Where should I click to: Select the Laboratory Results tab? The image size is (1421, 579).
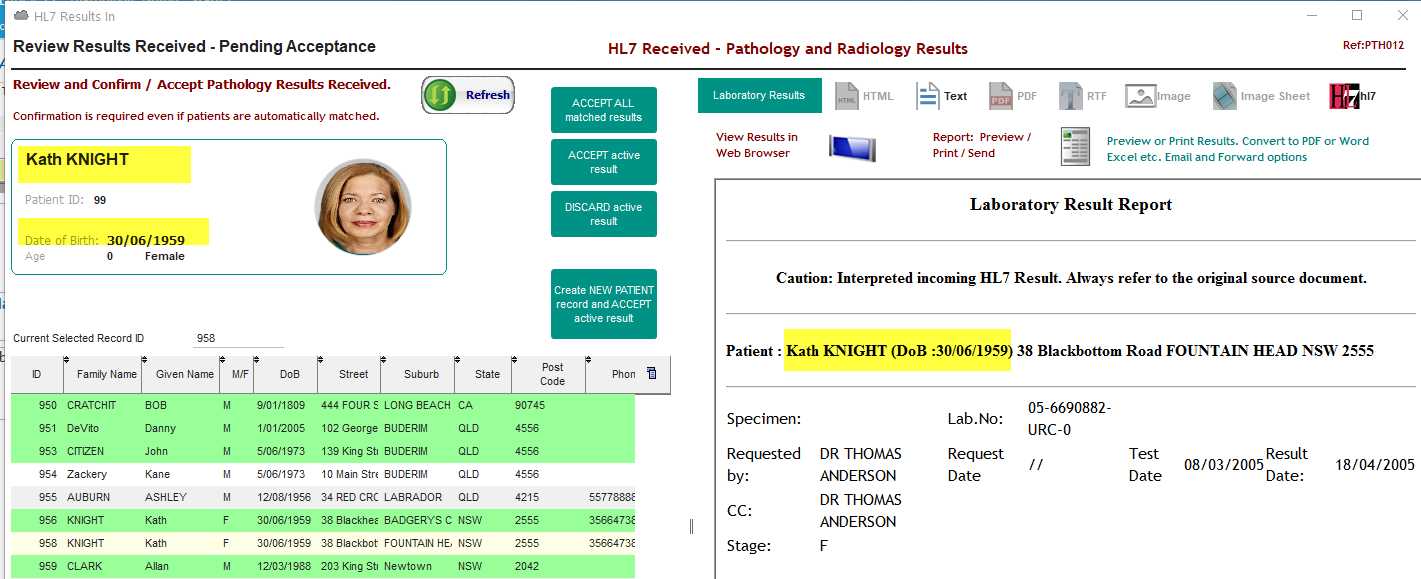click(x=759, y=96)
